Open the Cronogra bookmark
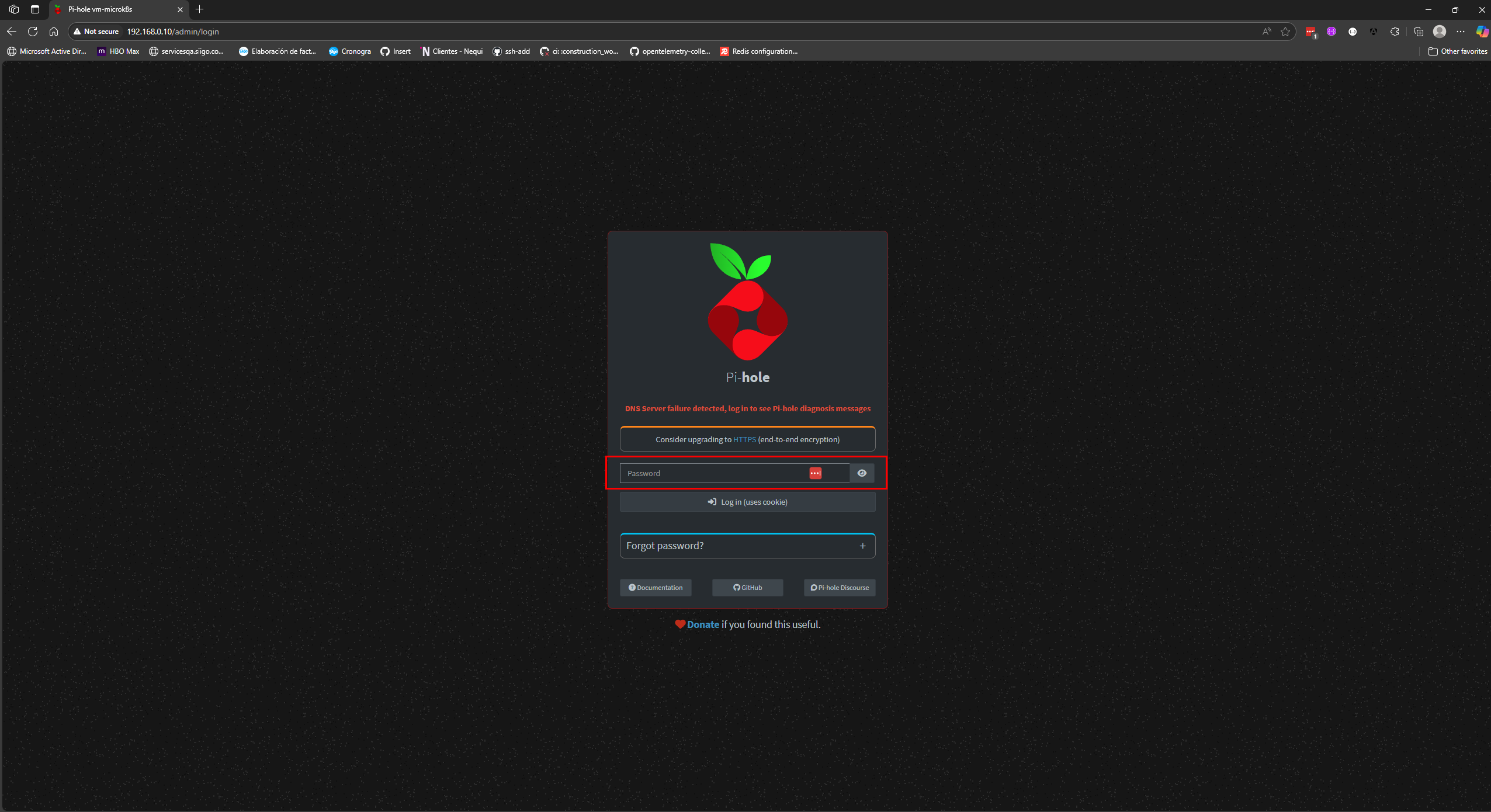 pos(350,51)
